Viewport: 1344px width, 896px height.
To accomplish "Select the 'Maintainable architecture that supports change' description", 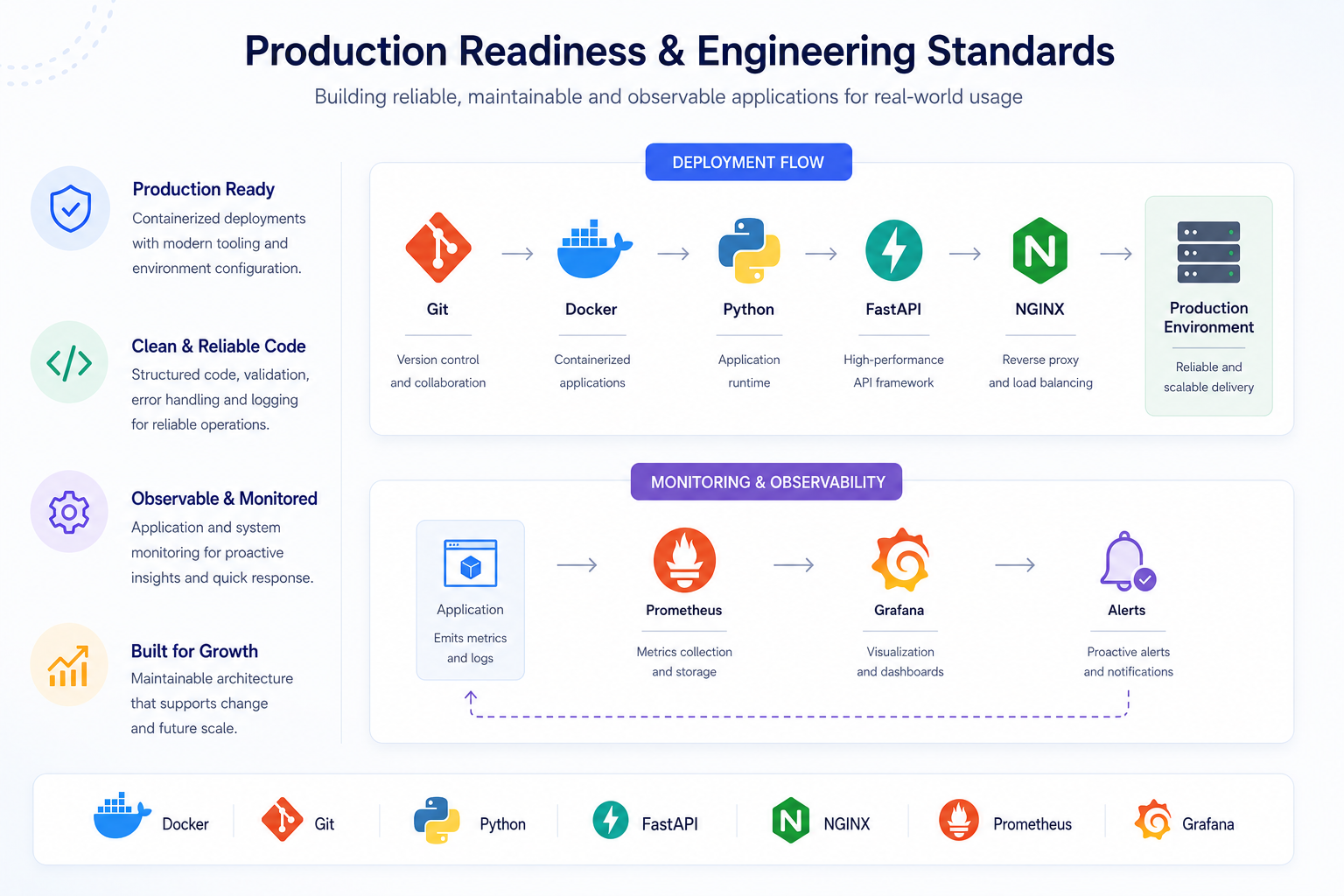I will 212,703.
